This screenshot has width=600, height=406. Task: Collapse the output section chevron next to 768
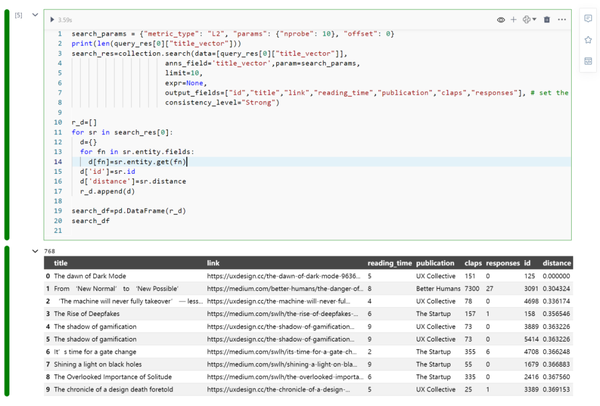coord(36,251)
